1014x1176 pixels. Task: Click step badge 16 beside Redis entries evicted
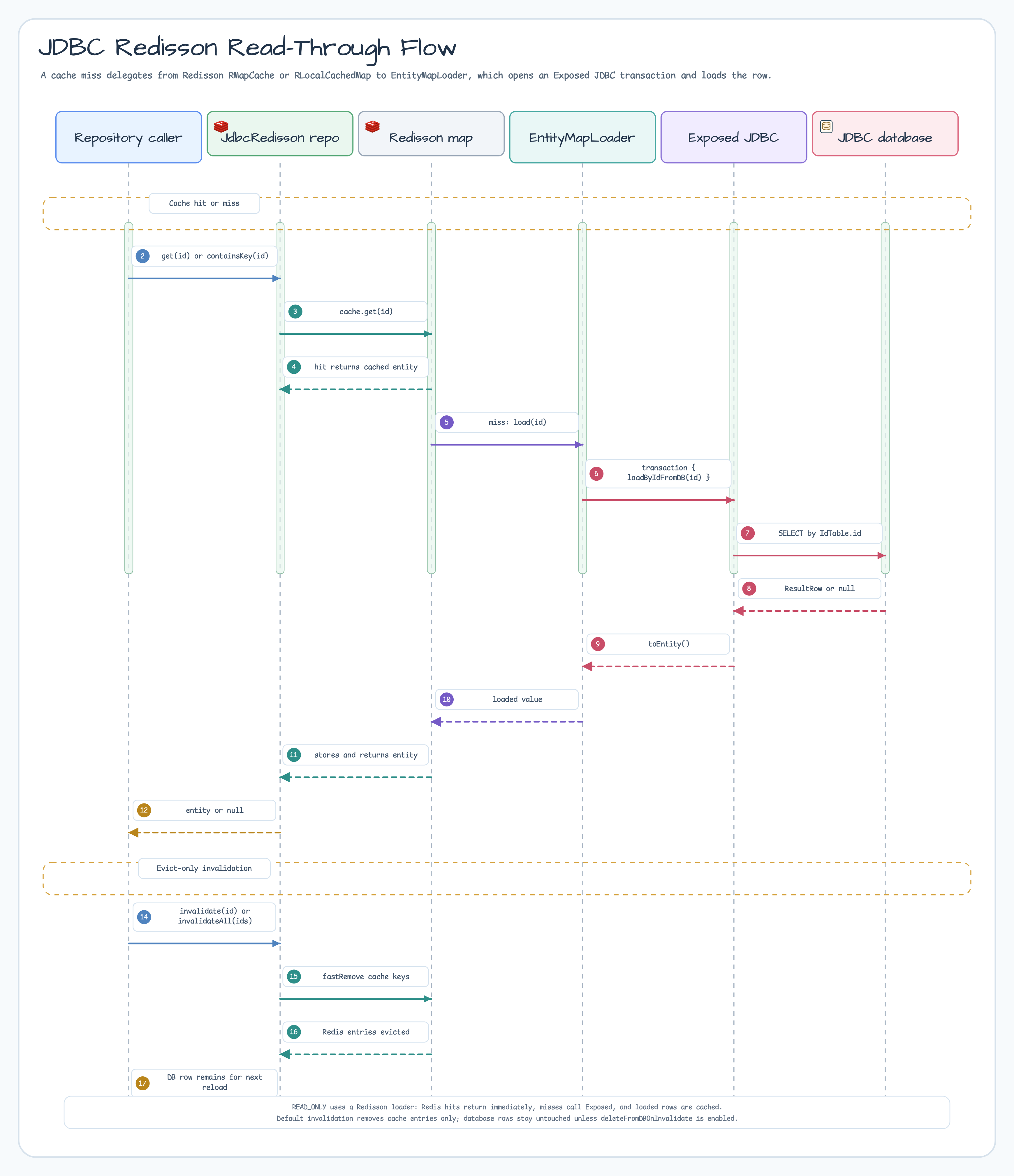(x=293, y=1032)
